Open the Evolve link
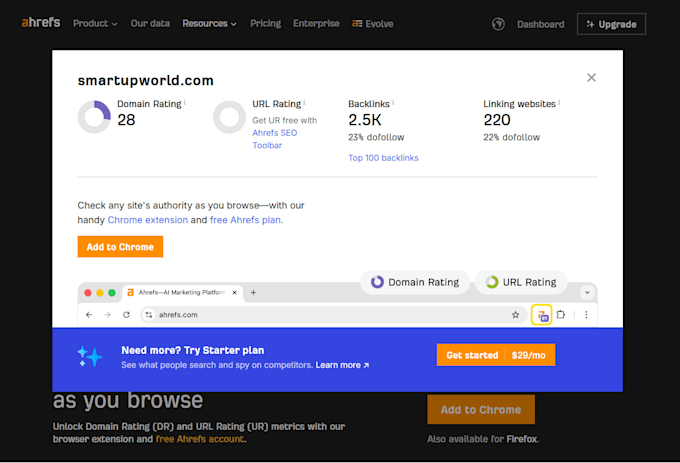This screenshot has width=680, height=463. [x=373, y=24]
